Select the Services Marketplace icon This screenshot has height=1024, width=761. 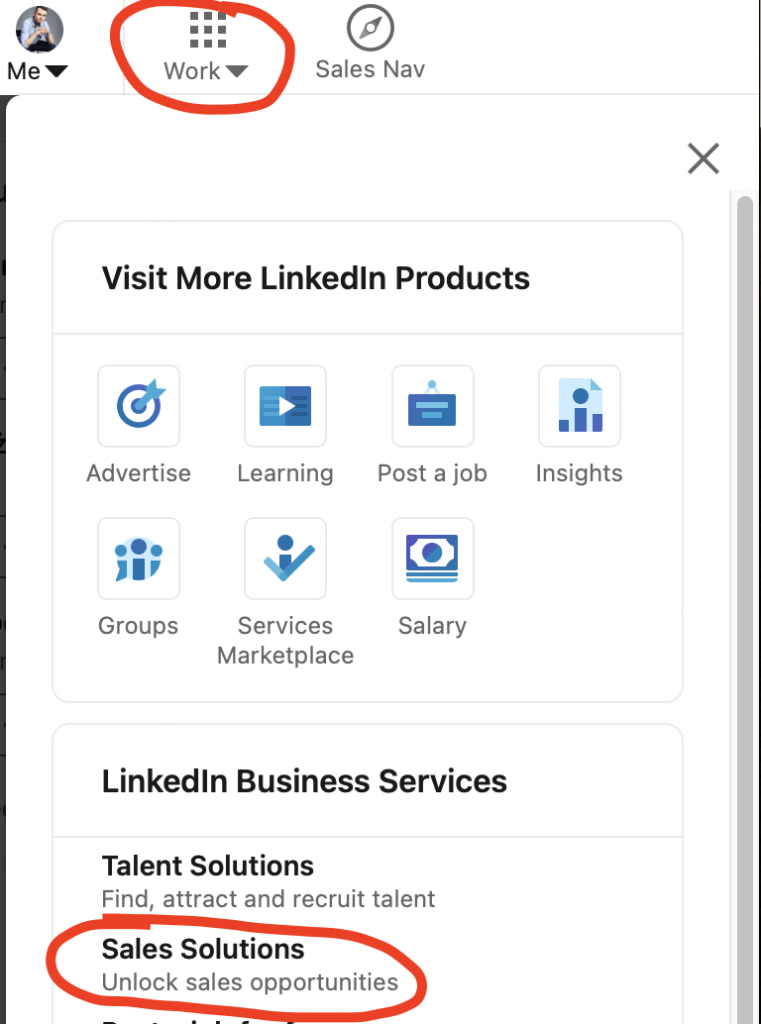pos(285,558)
